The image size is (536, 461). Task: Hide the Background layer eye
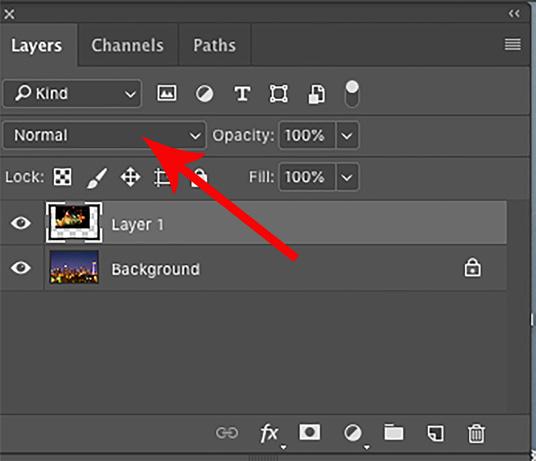point(21,268)
